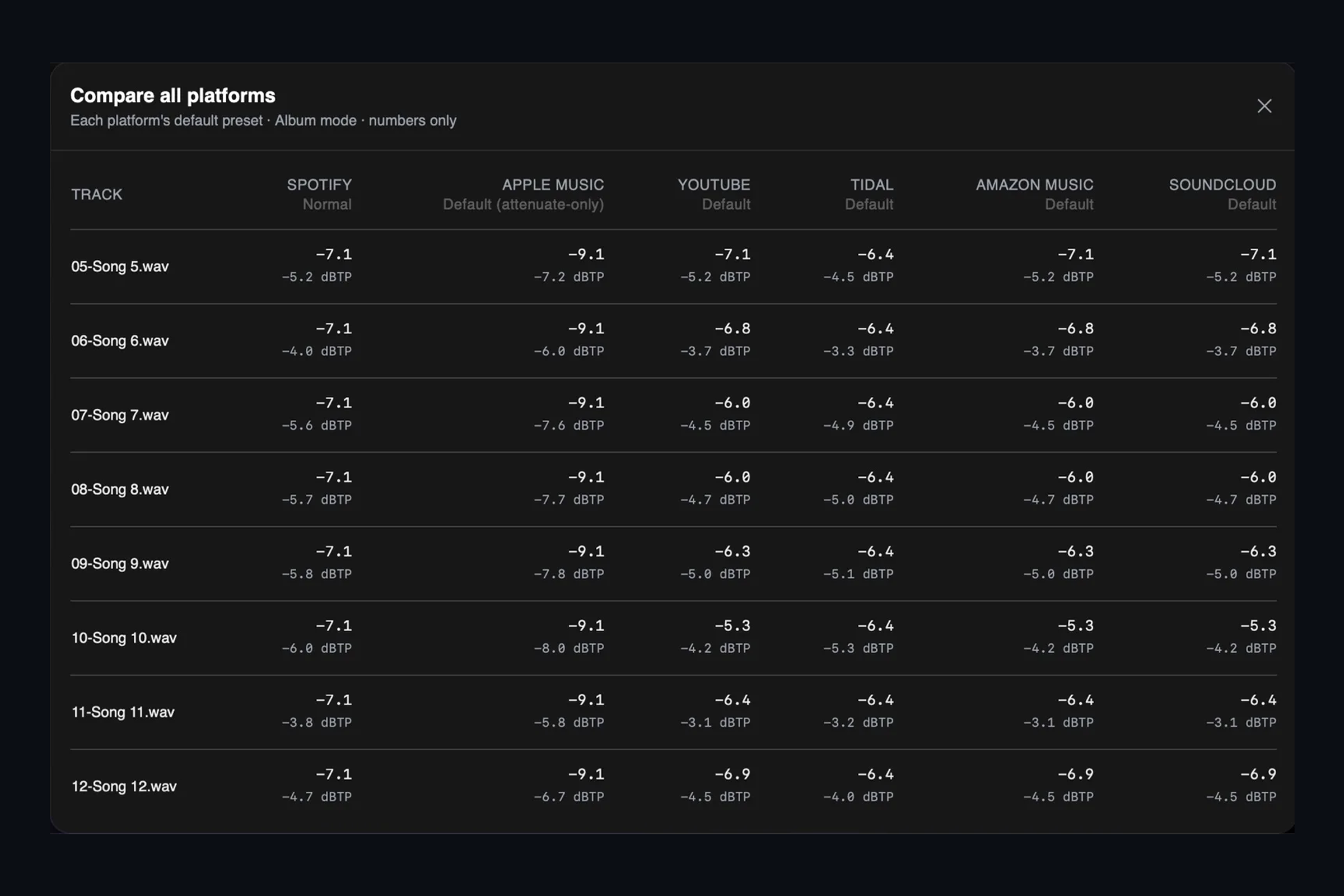
Task: Select the 07-Song 7.wav track name
Action: coord(120,415)
